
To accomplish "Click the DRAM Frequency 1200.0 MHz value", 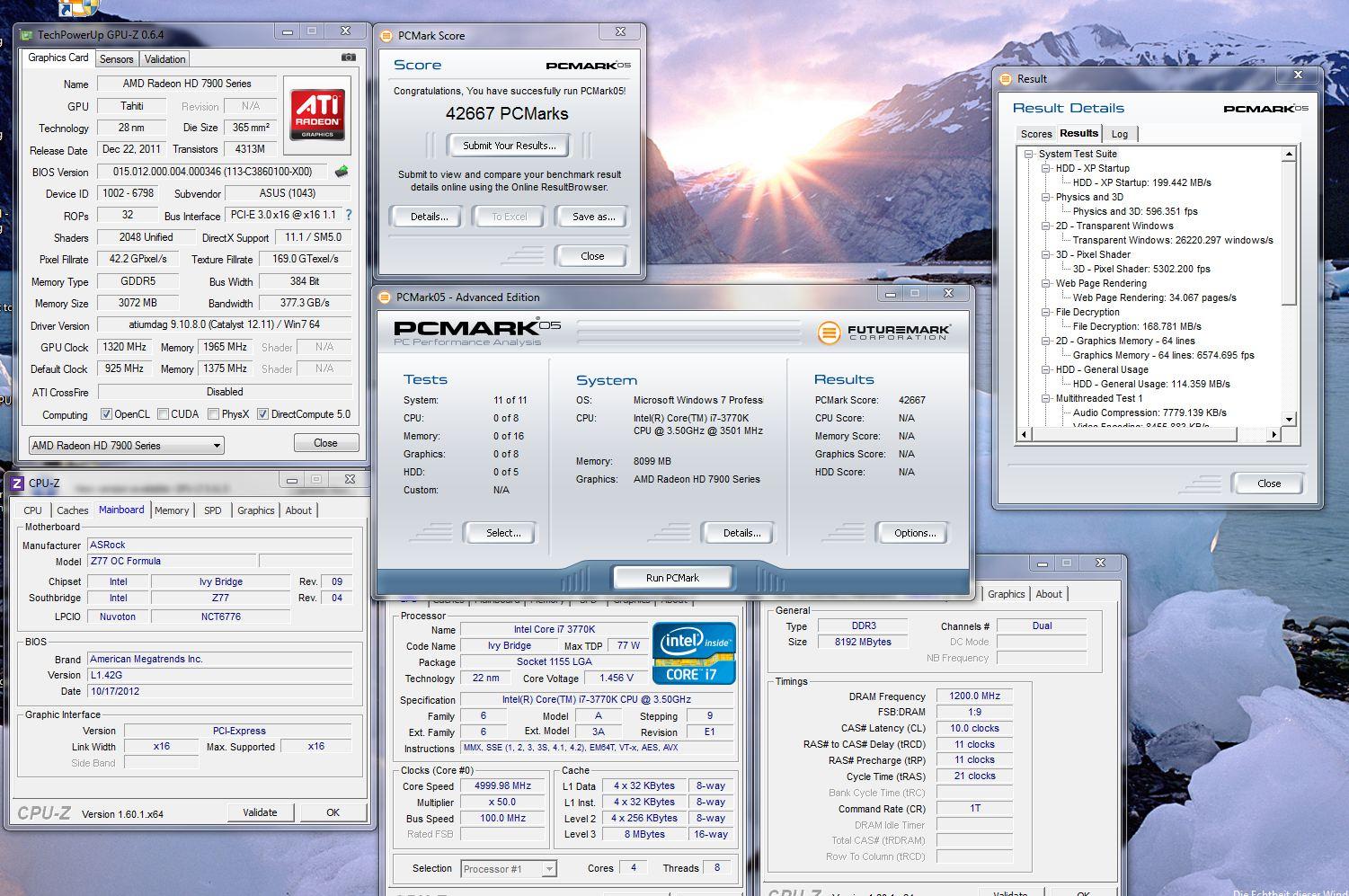I will [x=974, y=696].
